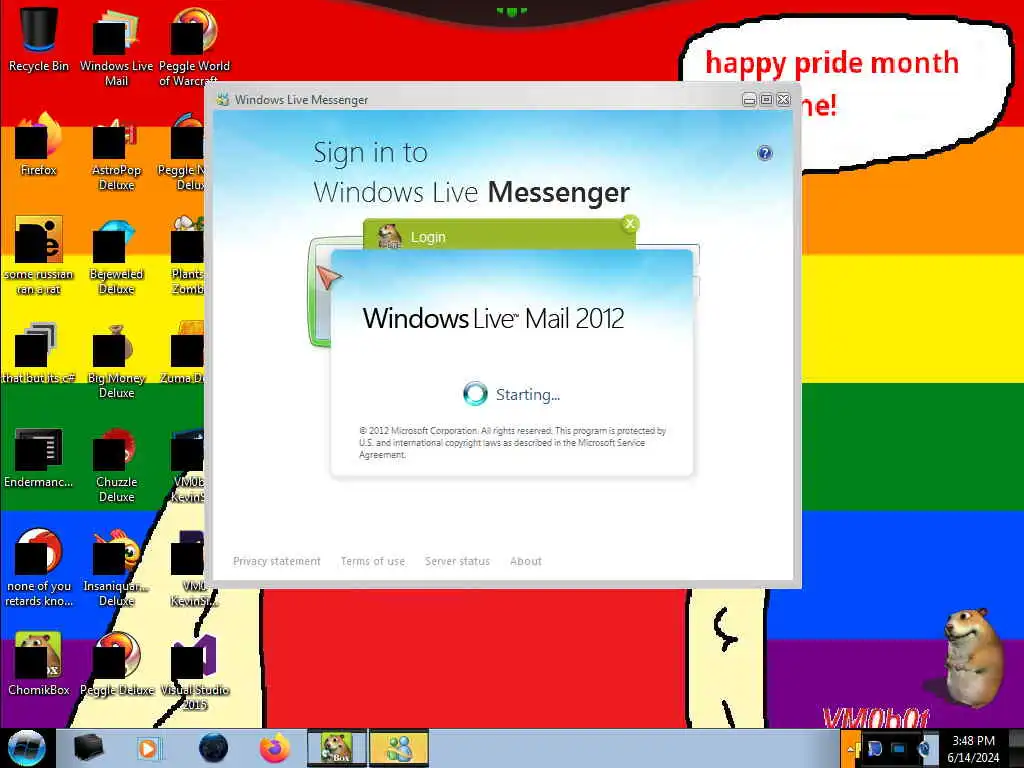This screenshot has width=1024, height=768.
Task: Select the 'some russian ran a rat' desktop icon
Action: [39, 256]
